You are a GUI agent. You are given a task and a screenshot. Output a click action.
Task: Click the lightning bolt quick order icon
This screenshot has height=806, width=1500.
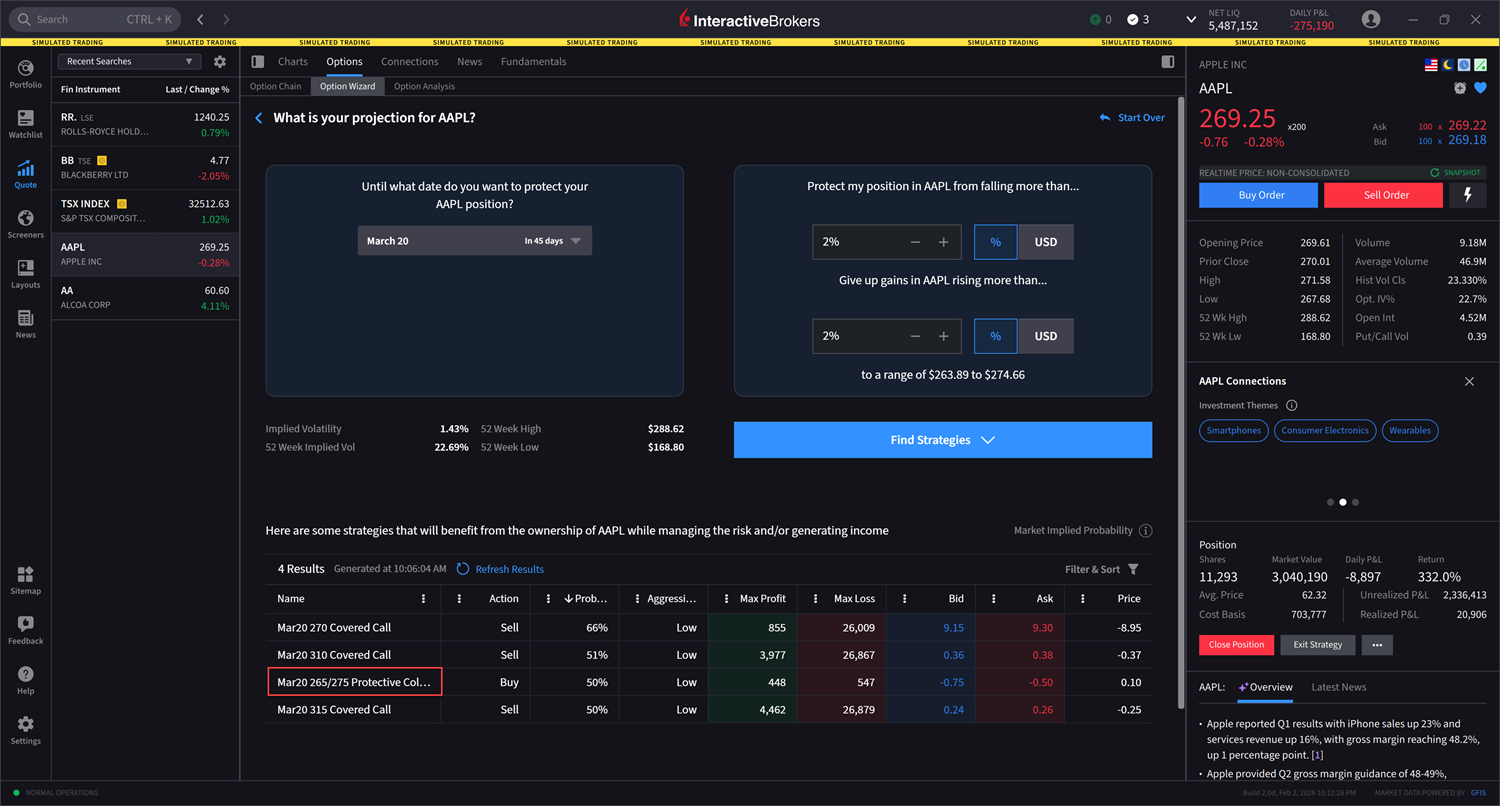point(1468,195)
